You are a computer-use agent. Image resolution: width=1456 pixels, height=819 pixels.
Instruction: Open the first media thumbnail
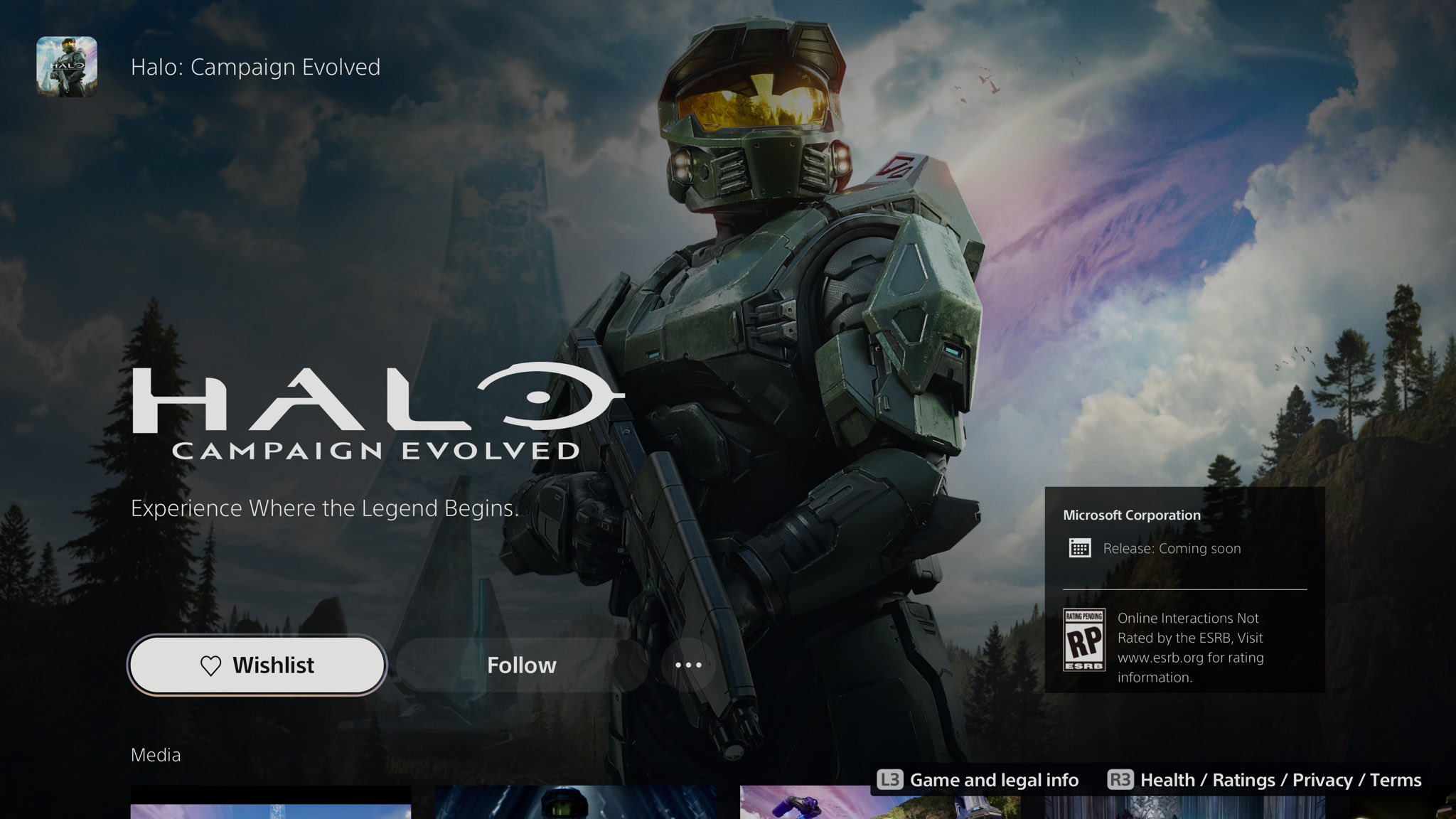pos(271,803)
